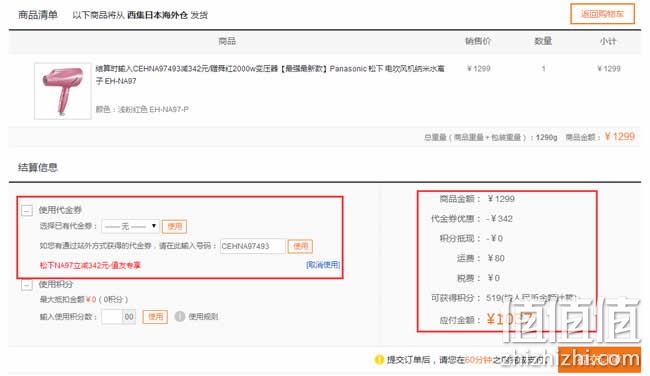Open the pink hair dryer product thumbnail
This screenshot has height=376, width=650.
coord(63,91)
